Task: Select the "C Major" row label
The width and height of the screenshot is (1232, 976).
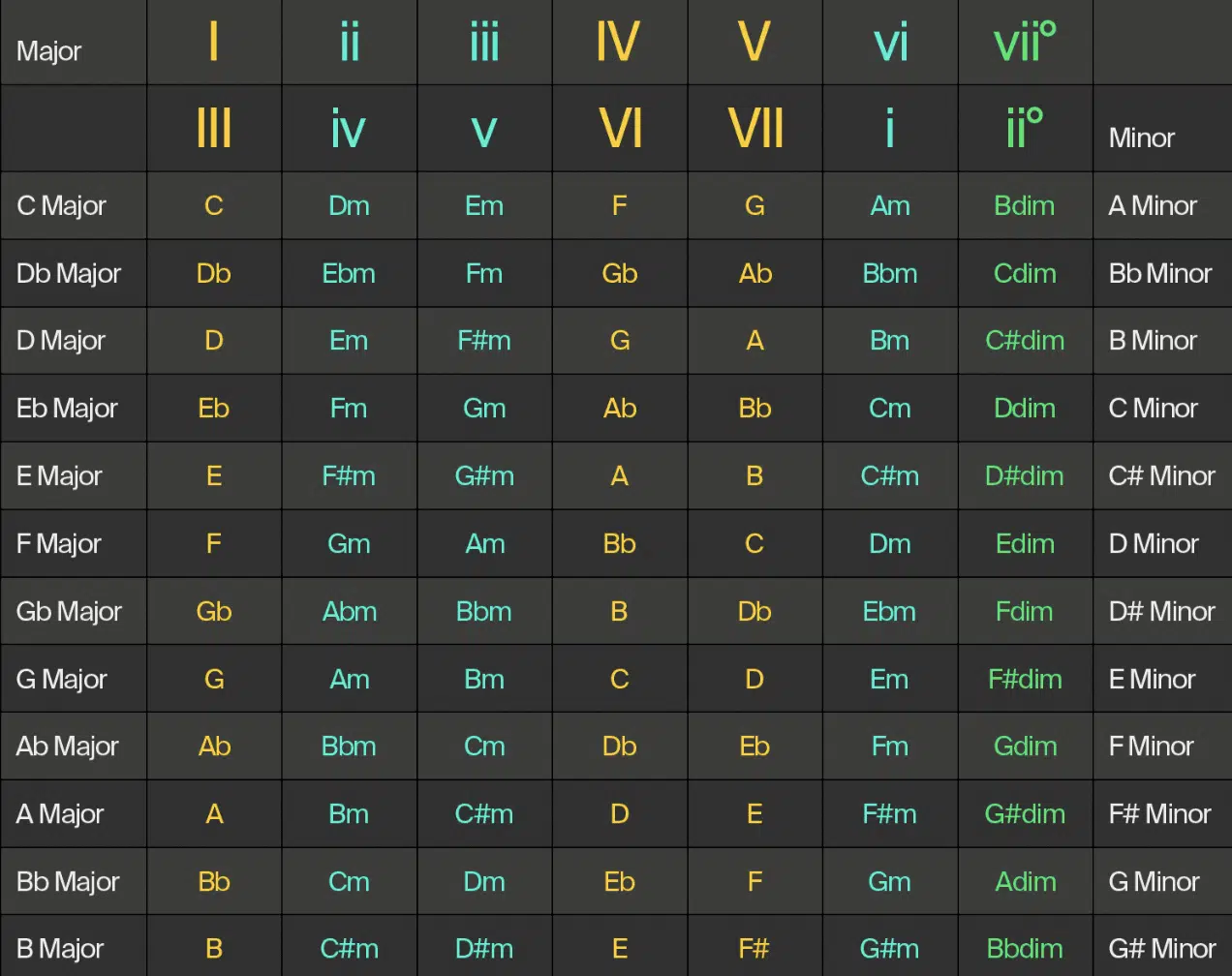Action: 61,205
